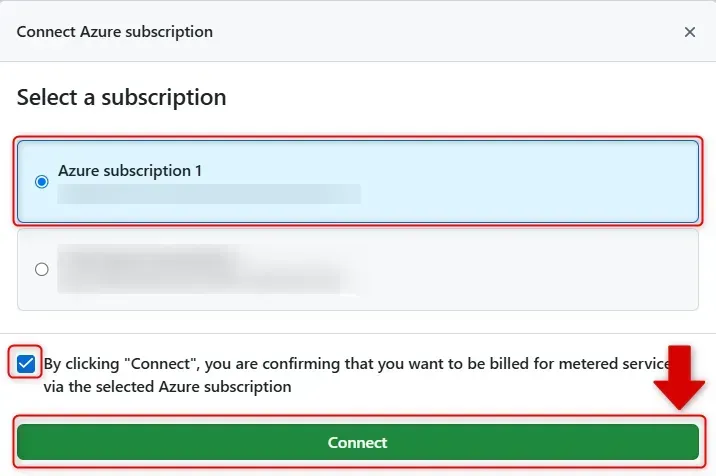This screenshot has height=476, width=716.
Task: Click "via the selected Azure subscription" text
Action: (167, 386)
